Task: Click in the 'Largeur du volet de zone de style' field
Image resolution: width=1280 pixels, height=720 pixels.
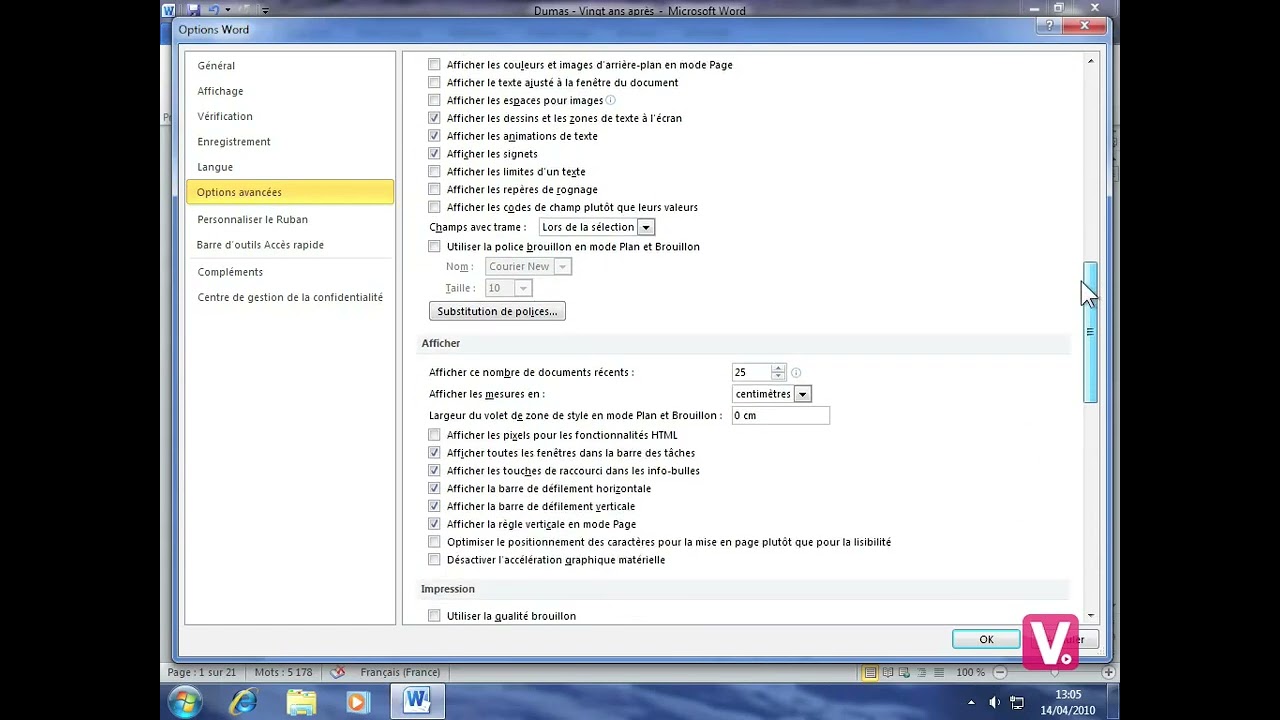Action: pos(780,415)
